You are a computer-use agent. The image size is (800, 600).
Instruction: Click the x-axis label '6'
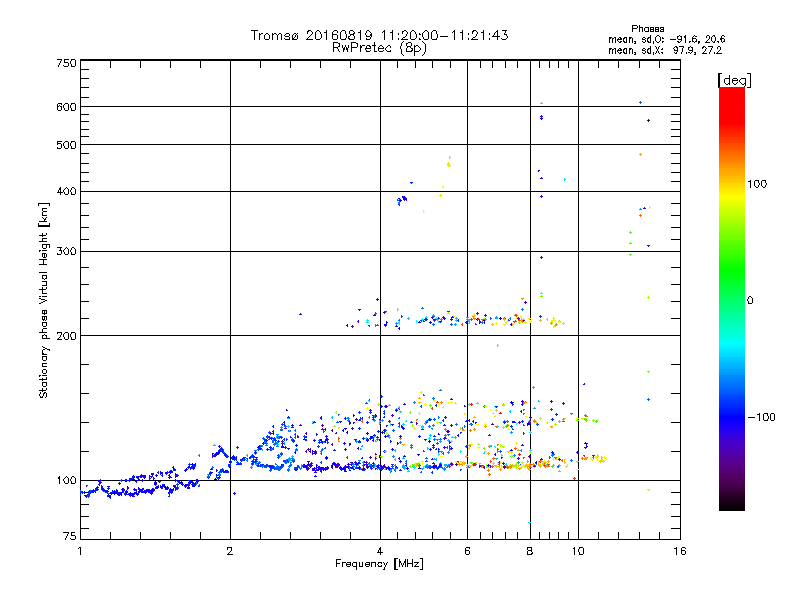coord(467,551)
